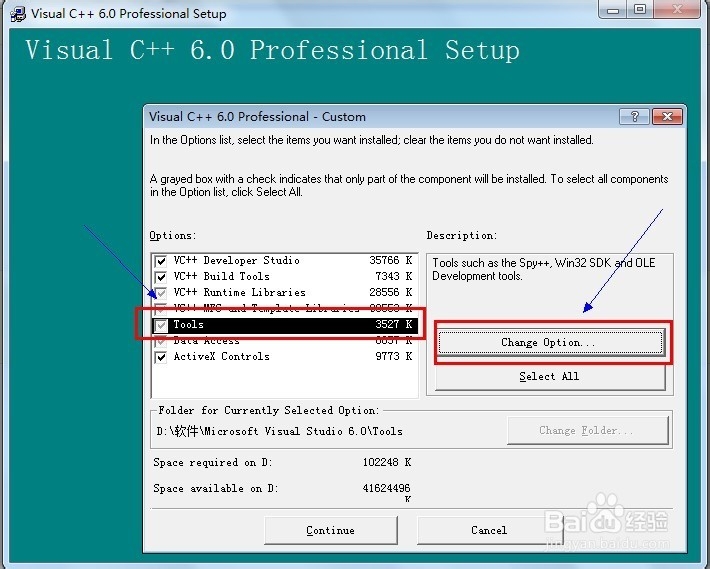710x569 pixels.
Task: Close the Custom dialog with the red X
Action: click(x=667, y=117)
